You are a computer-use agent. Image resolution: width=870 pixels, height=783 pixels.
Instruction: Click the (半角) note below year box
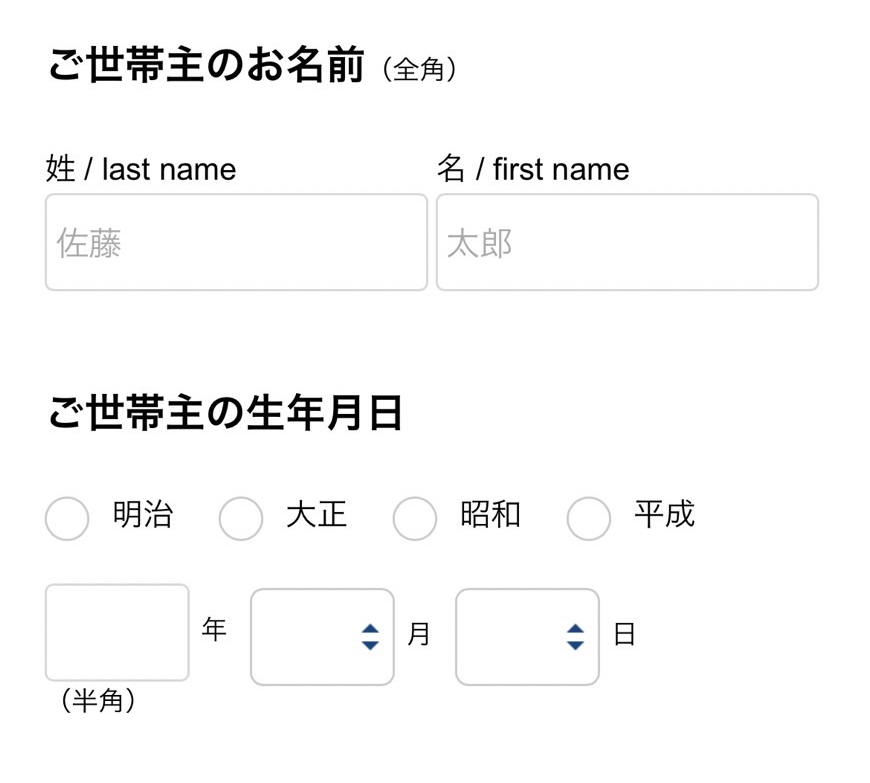(98, 701)
